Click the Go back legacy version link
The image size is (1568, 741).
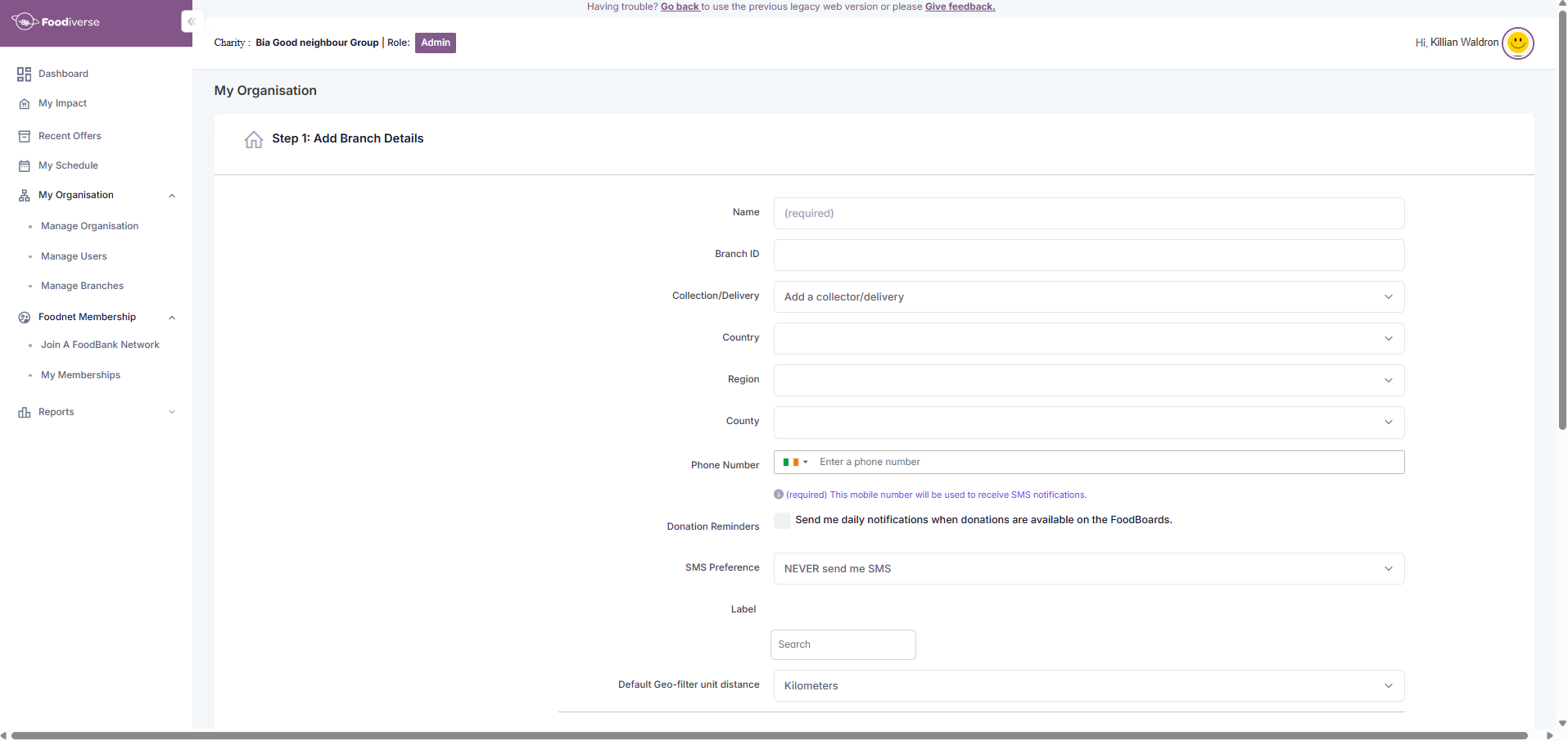(x=680, y=7)
